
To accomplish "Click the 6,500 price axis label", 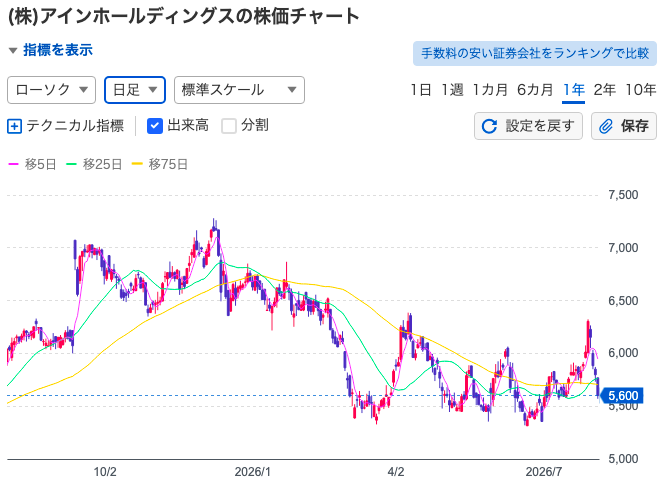I will (623, 301).
